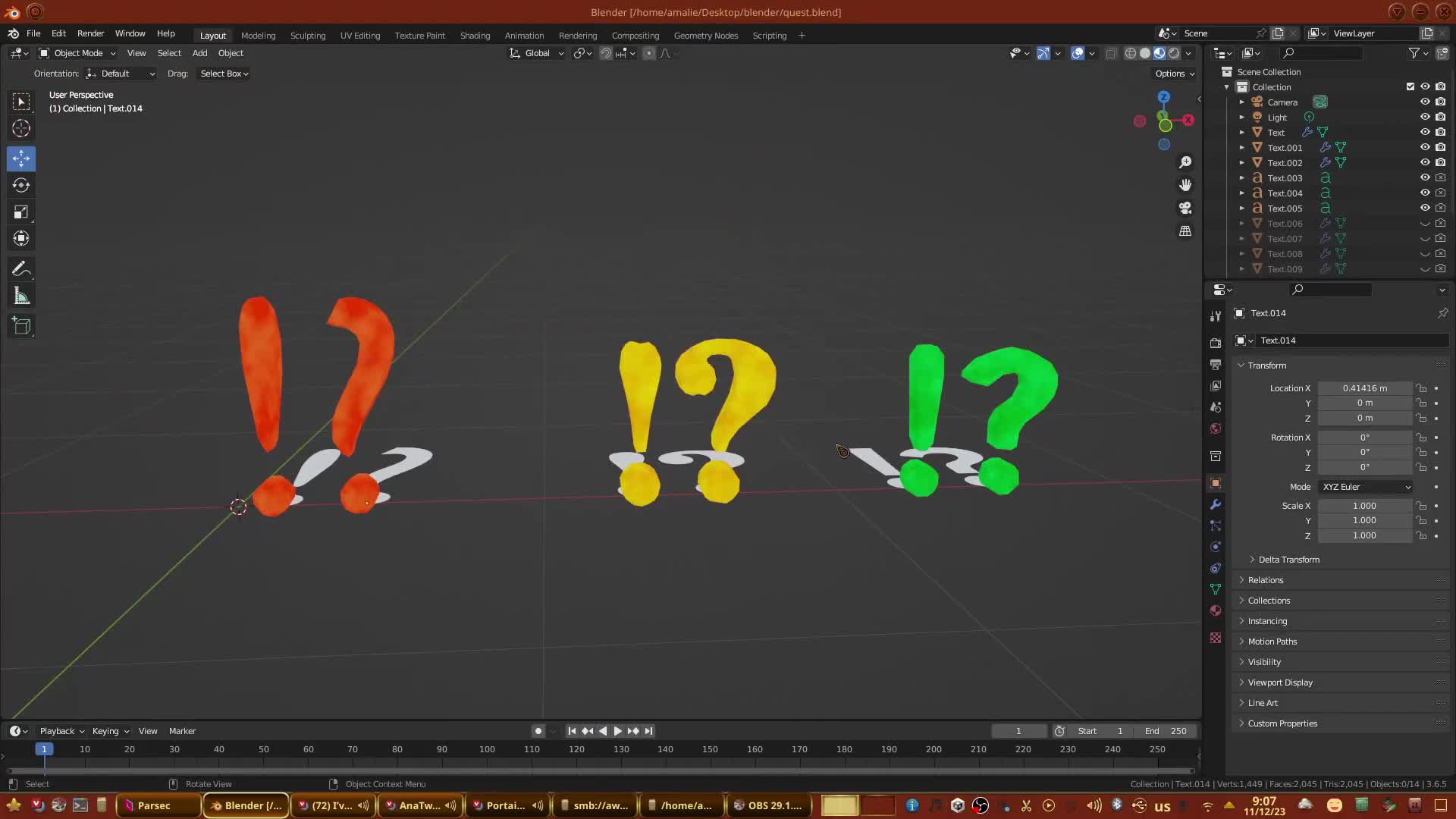The height and width of the screenshot is (819, 1456).
Task: Click the Location X value field
Action: point(1364,388)
